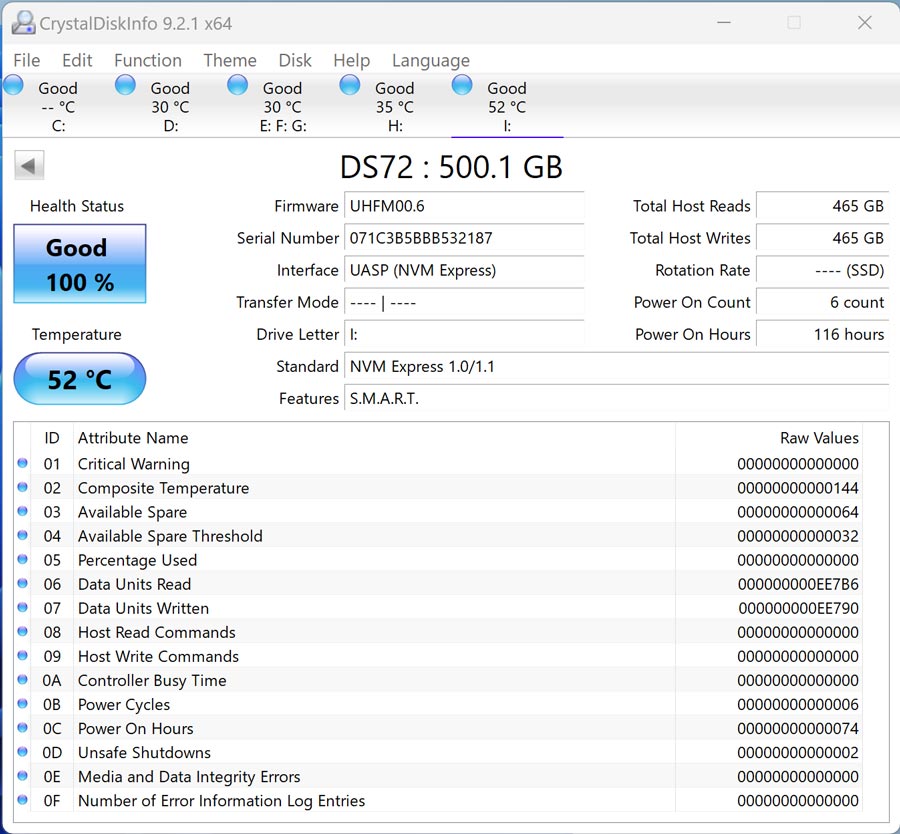
Task: Click the CrystalDiskInfo app icon in title bar
Action: (x=23, y=22)
